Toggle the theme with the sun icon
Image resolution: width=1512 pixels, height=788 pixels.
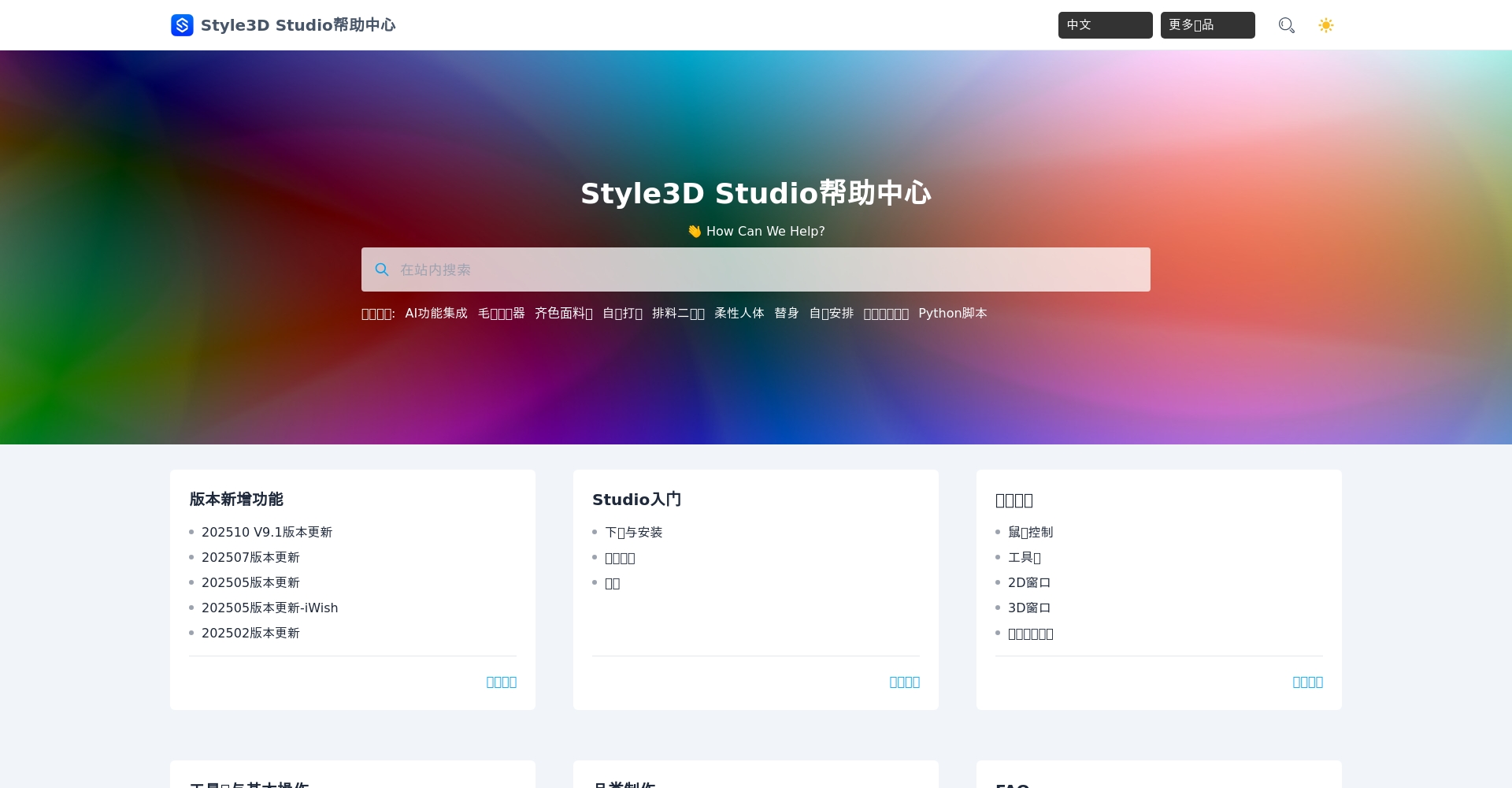1326,25
